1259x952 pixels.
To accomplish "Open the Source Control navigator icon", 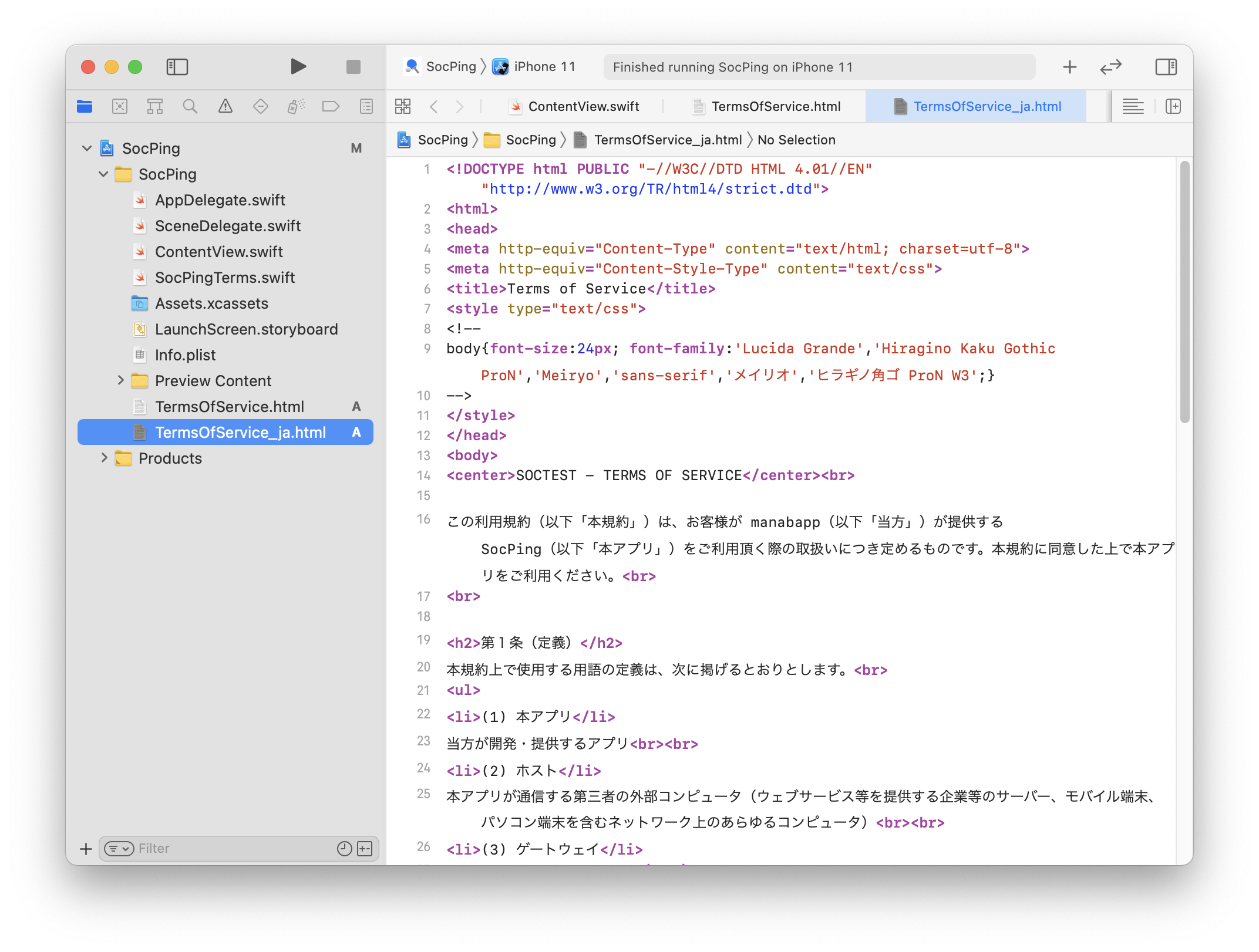I will [x=120, y=106].
